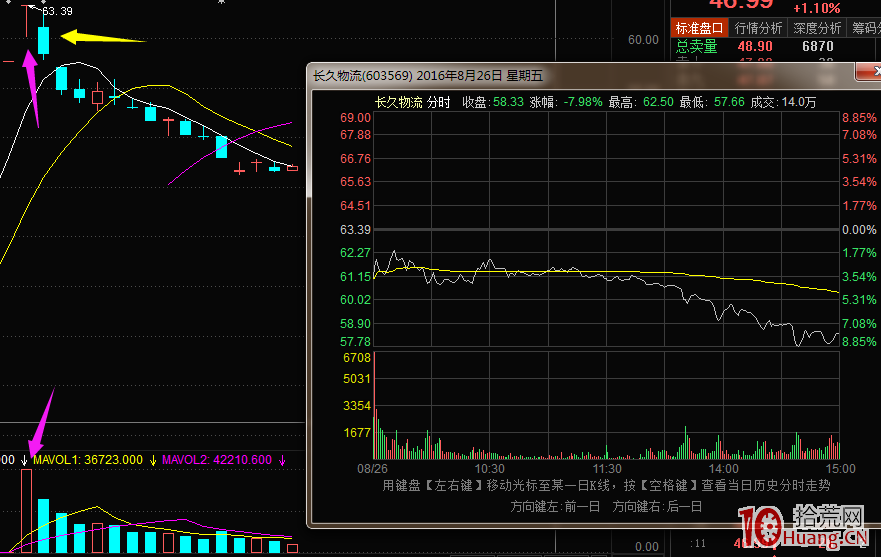
Task: Click the last red candlestick on the K-line chart
Action: [292, 167]
